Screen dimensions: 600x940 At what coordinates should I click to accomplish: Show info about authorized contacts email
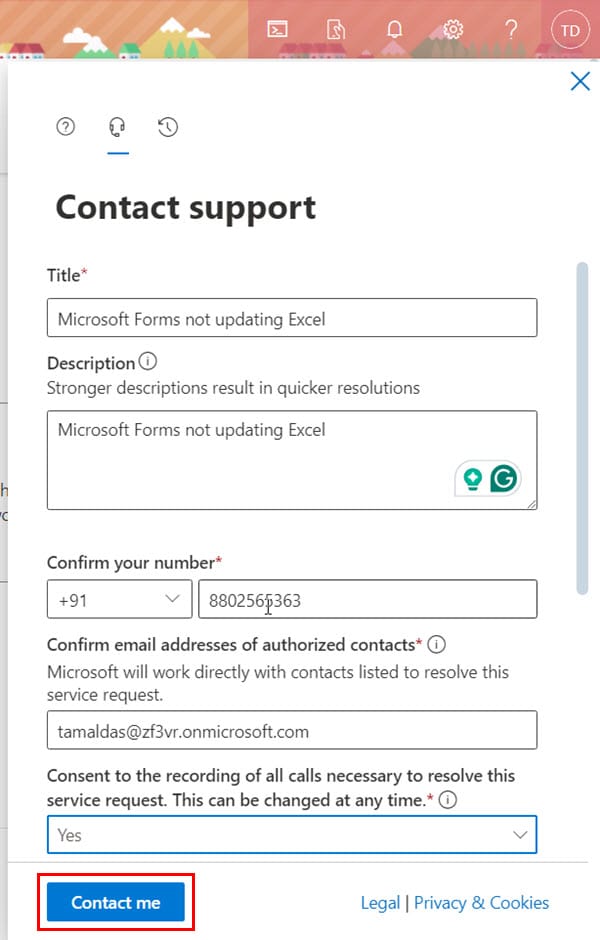coord(436,644)
